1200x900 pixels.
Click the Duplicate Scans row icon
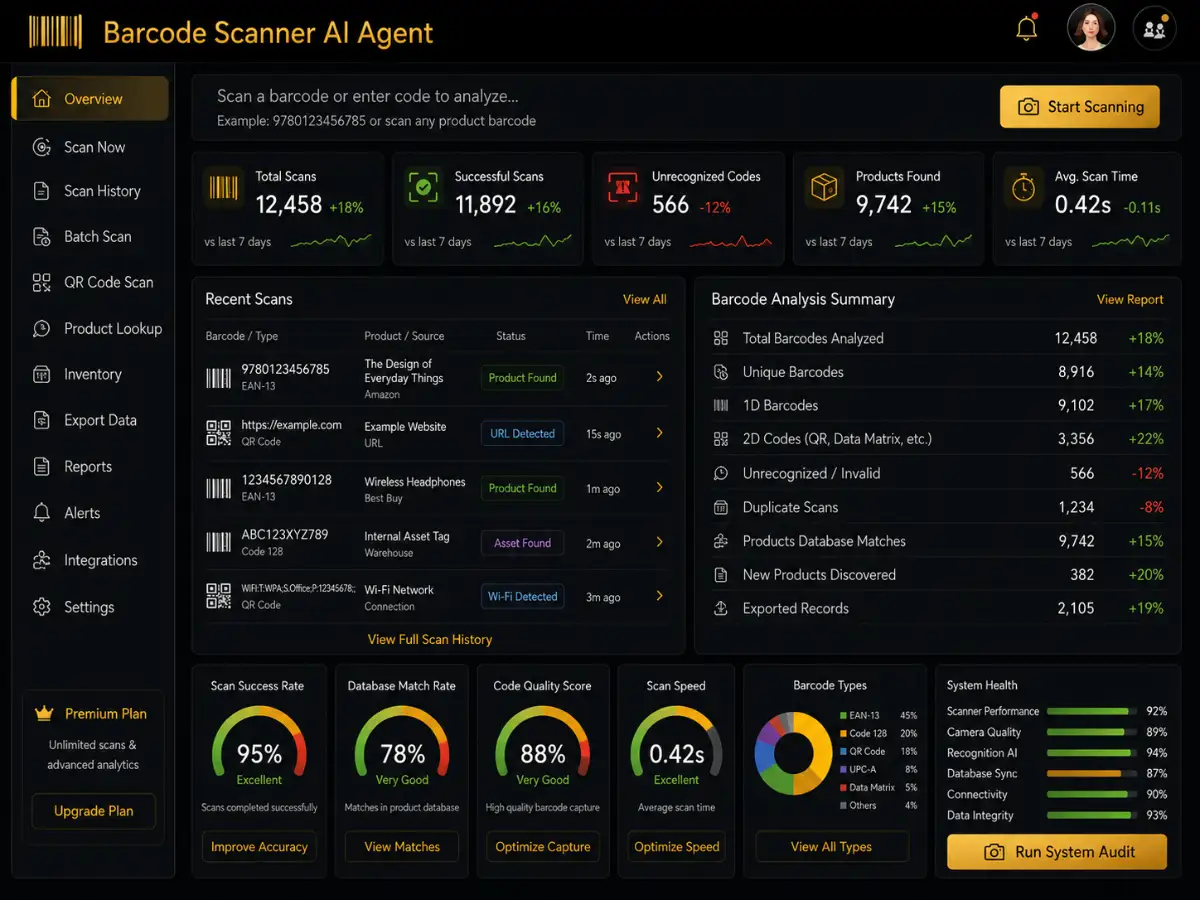721,507
